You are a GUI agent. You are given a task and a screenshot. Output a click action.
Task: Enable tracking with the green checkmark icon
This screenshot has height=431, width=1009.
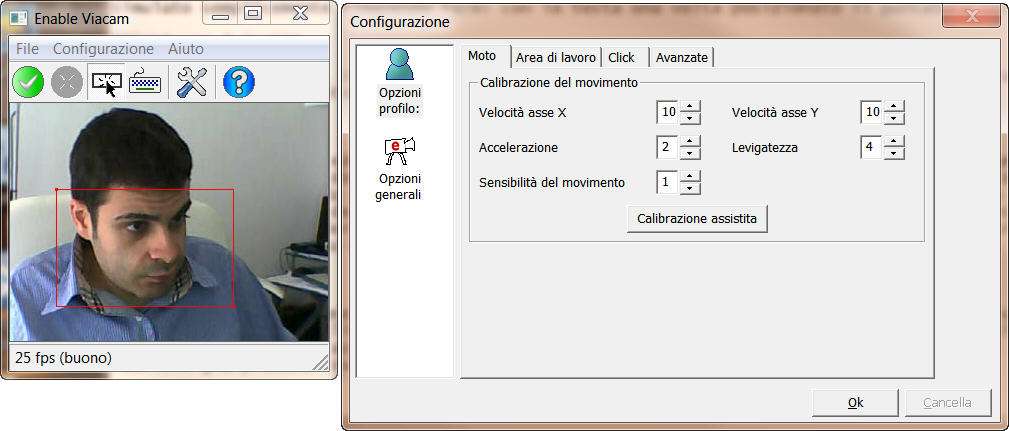click(28, 83)
